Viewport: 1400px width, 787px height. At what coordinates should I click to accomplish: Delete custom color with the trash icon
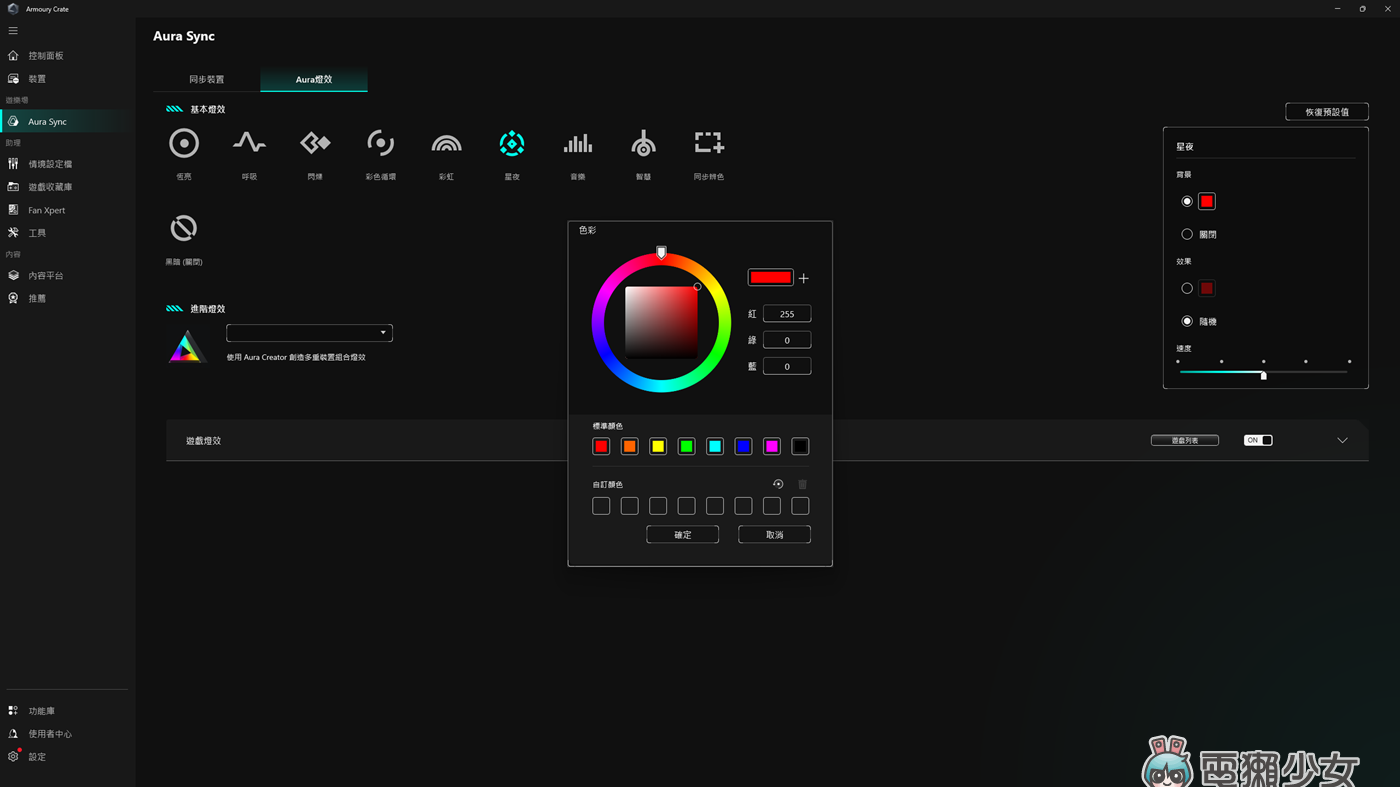coord(802,484)
